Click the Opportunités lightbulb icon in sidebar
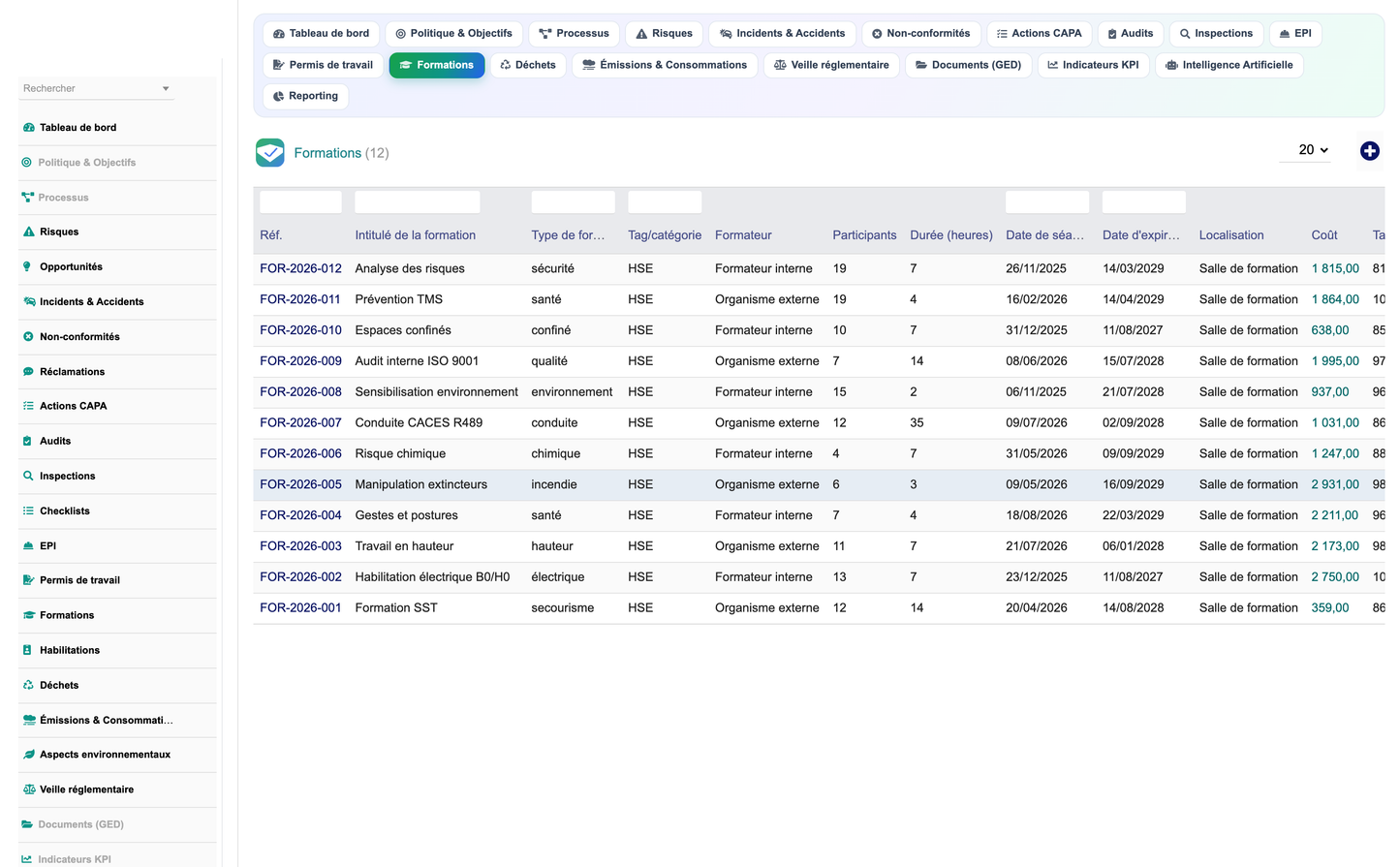Image resolution: width=1400 pixels, height=867 pixels. 28,267
